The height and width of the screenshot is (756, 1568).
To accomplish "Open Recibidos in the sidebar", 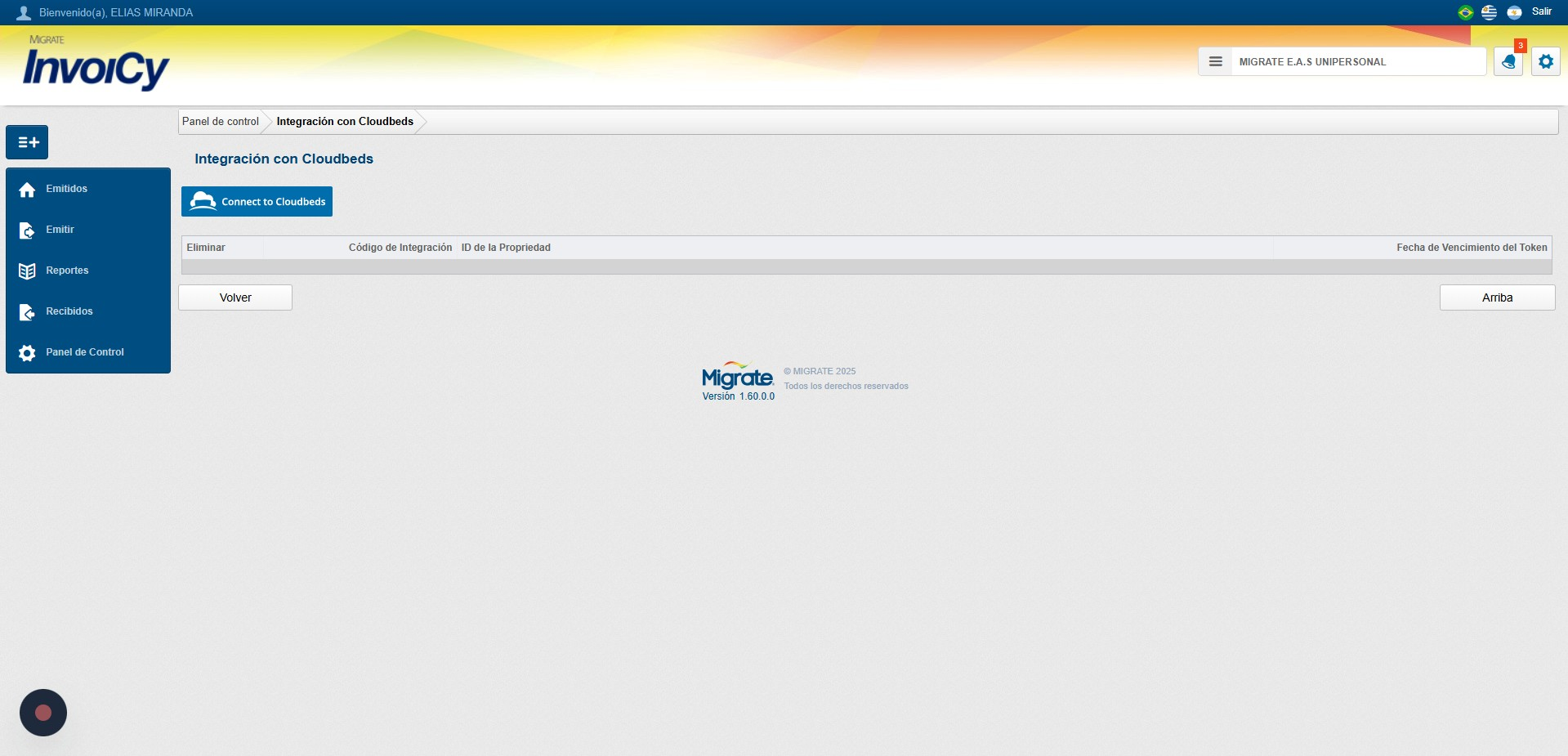I will pyautogui.click(x=88, y=311).
